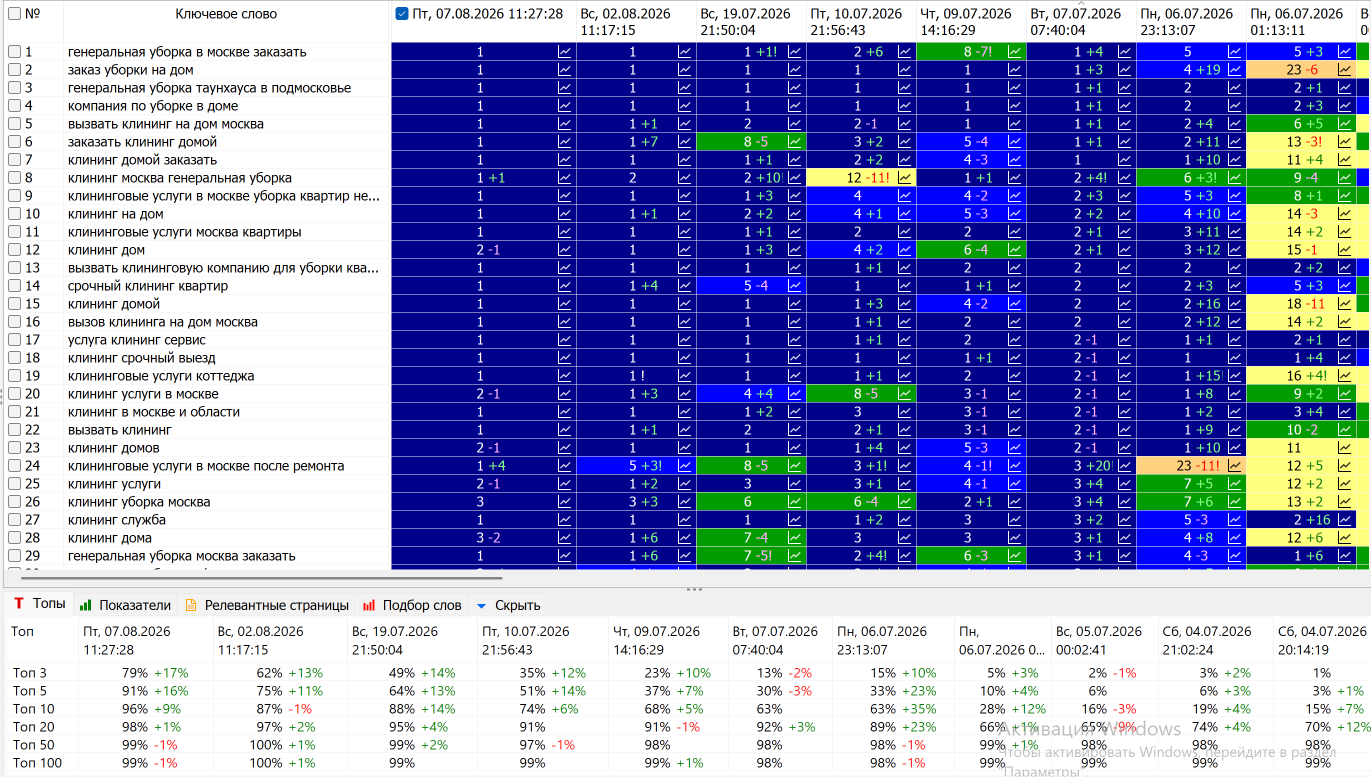Click the 'Вт, 07.07.2026 07:40:04' column header in the keyword table
The width and height of the screenshot is (1371, 777).
click(x=1080, y=22)
